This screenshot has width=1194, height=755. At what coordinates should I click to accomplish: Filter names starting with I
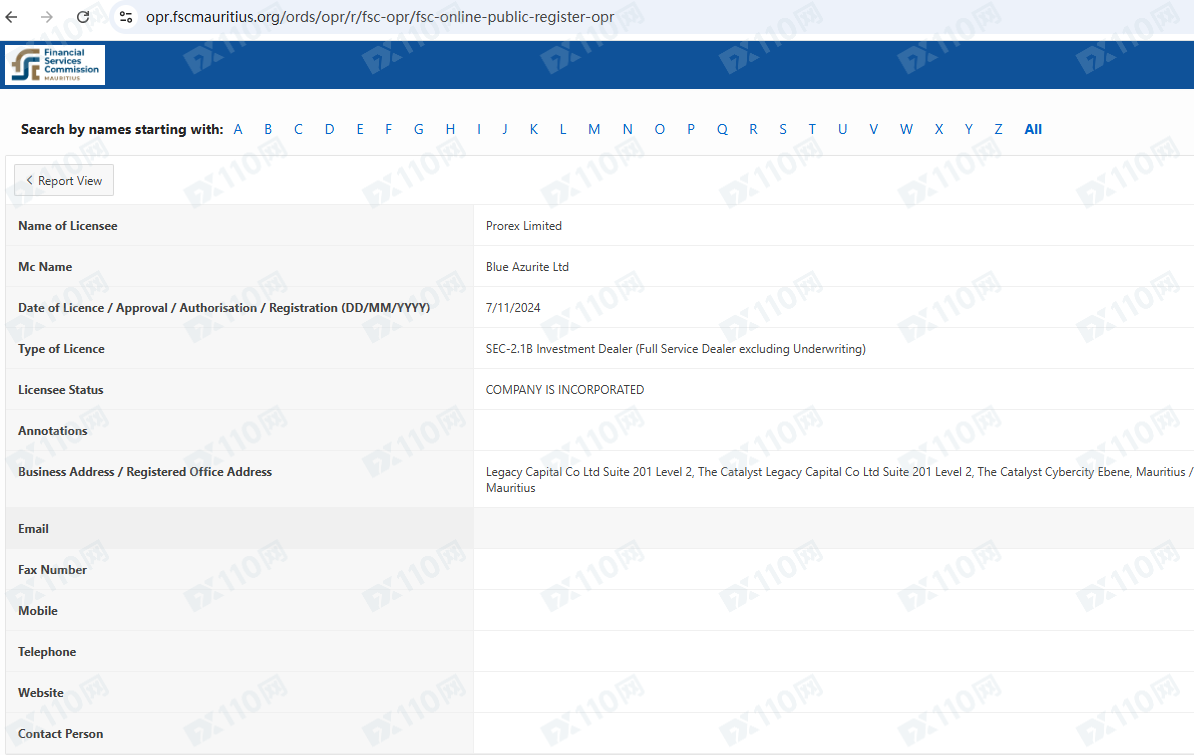coord(479,130)
